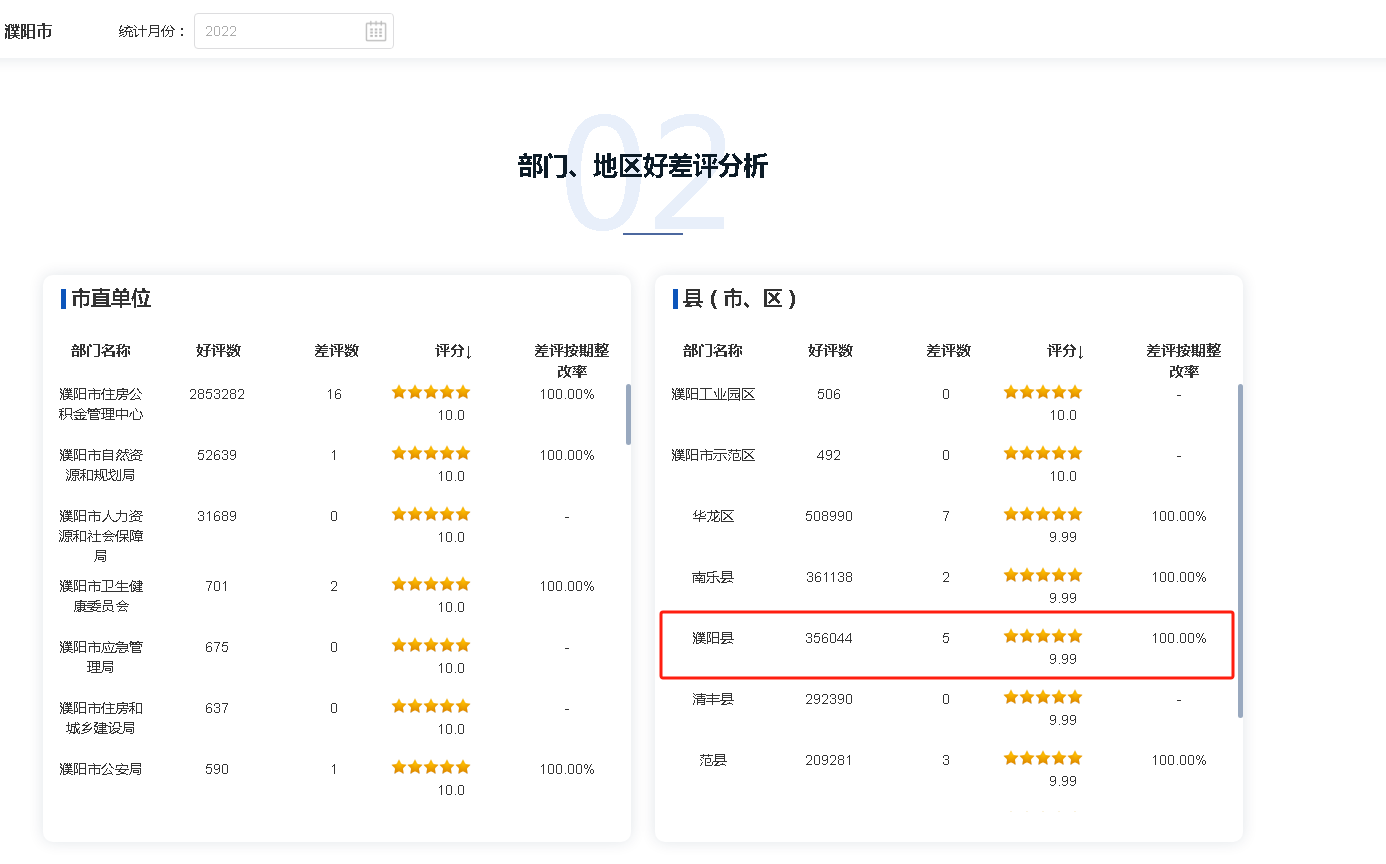This screenshot has width=1386, height=864.
Task: Click the 31689 好评数 value
Action: pos(217,516)
